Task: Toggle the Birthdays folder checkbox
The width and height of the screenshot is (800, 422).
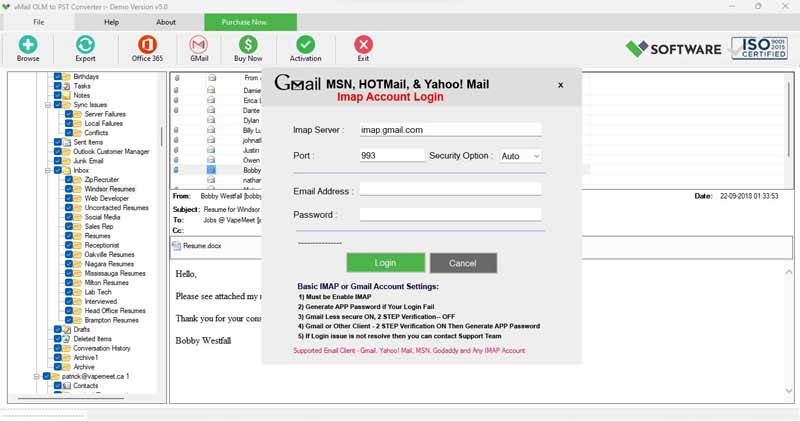Action: (x=58, y=77)
